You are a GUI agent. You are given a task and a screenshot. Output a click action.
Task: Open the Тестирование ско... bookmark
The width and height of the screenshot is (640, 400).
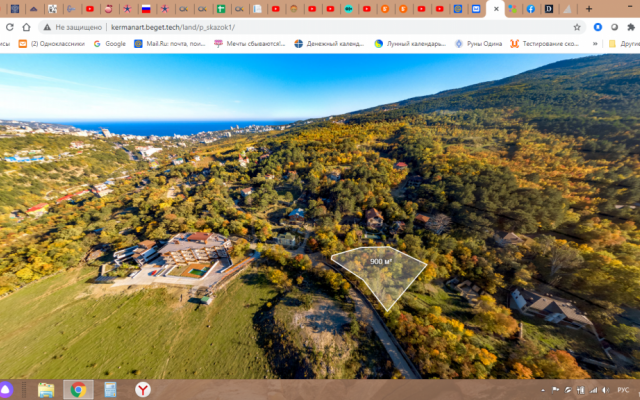coord(544,44)
